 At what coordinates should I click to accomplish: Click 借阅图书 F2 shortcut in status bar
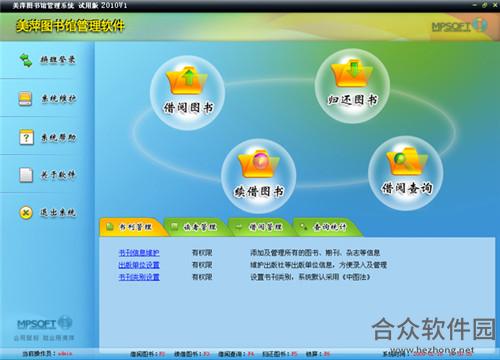coord(148,354)
